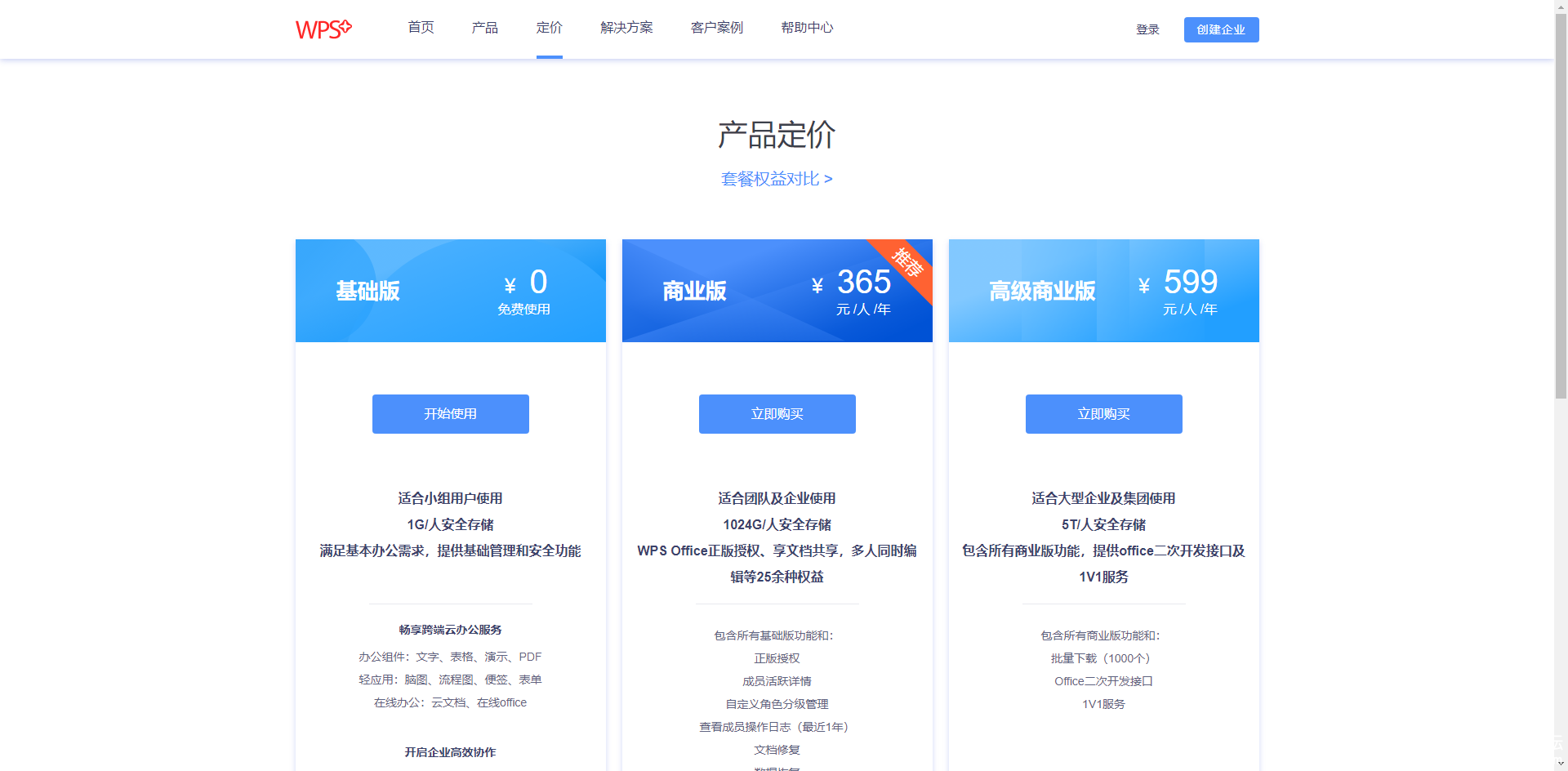Click the 自定义角色分级管理 feature
The image size is (1568, 771).
point(777,704)
